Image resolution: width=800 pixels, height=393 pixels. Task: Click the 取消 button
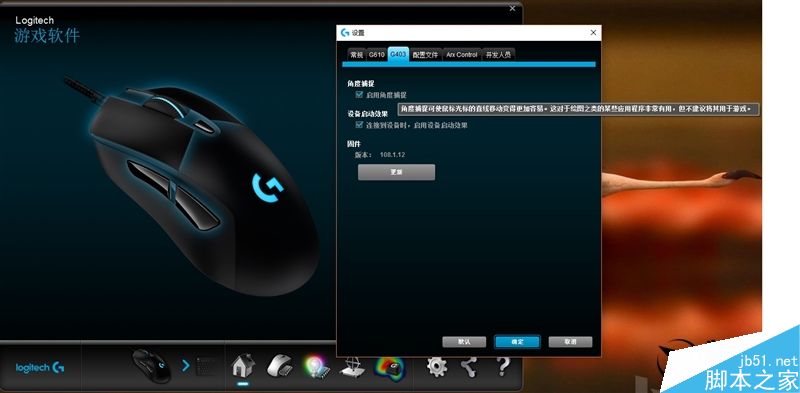point(570,342)
